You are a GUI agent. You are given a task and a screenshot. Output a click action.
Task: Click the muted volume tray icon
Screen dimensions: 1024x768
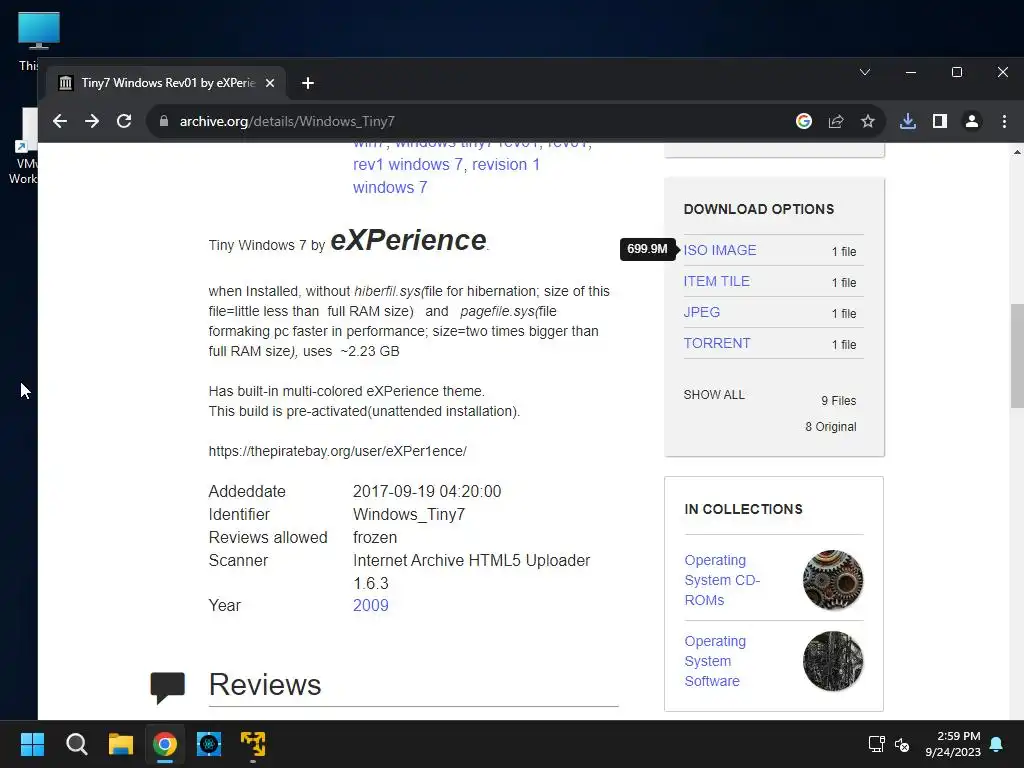[x=902, y=744]
